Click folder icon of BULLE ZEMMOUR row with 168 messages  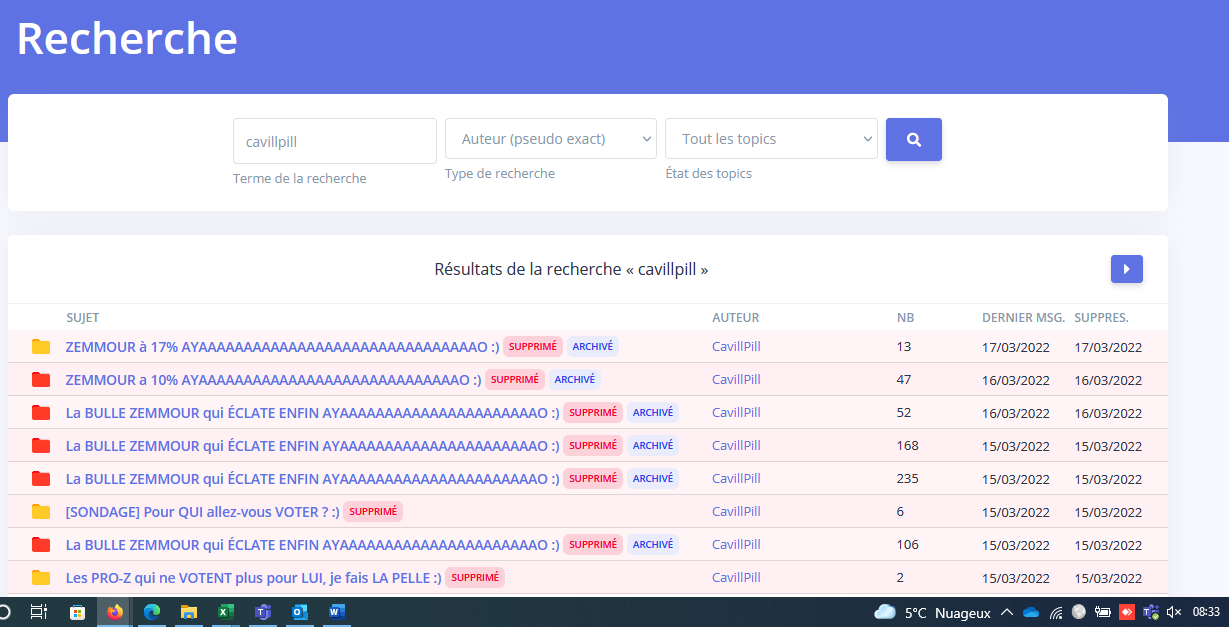(x=41, y=446)
